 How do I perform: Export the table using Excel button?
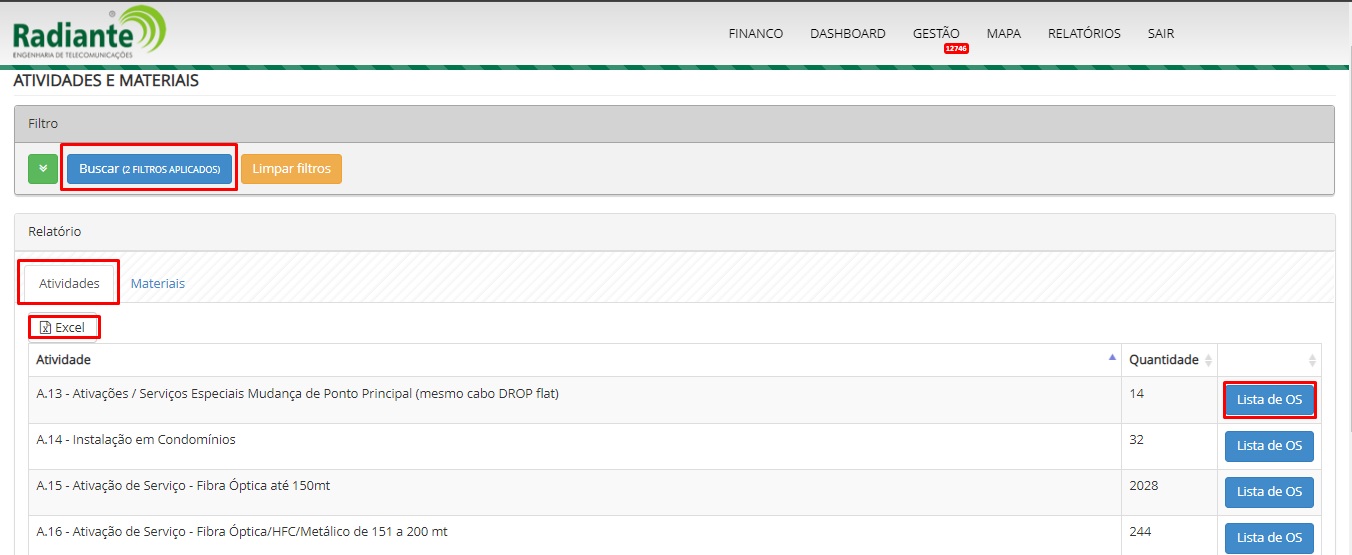63,327
